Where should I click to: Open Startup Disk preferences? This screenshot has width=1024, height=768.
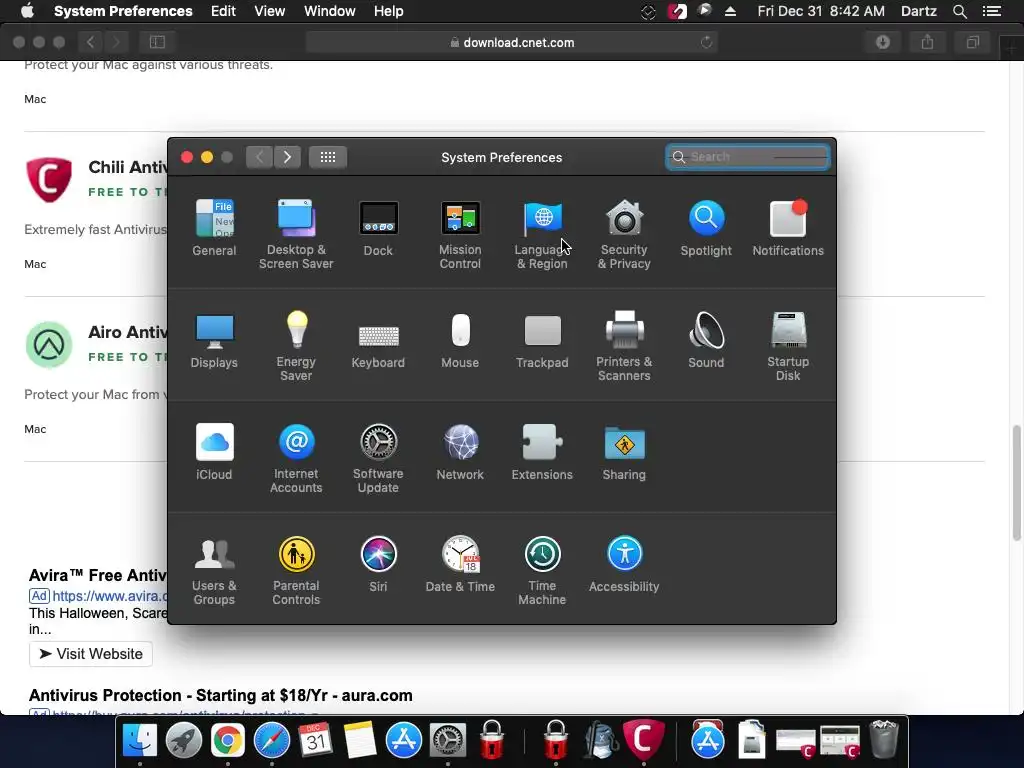pyautogui.click(x=788, y=345)
